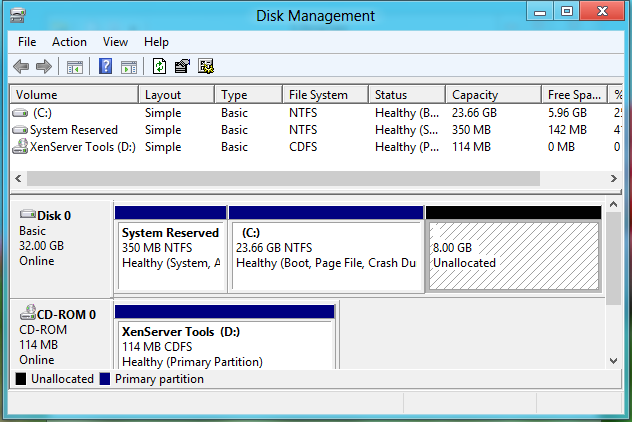Select the 8.00 GB Unallocated space block
Image resolution: width=632 pixels, height=422 pixels.
click(x=513, y=256)
